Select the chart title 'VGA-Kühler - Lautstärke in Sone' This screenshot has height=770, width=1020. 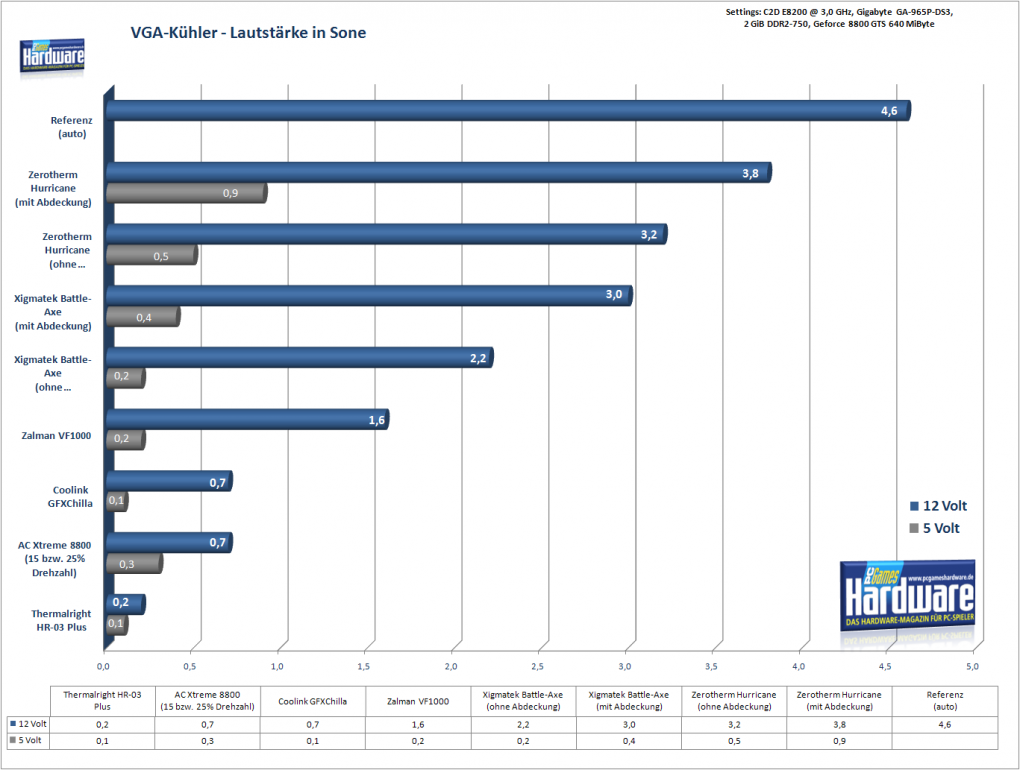pyautogui.click(x=248, y=33)
